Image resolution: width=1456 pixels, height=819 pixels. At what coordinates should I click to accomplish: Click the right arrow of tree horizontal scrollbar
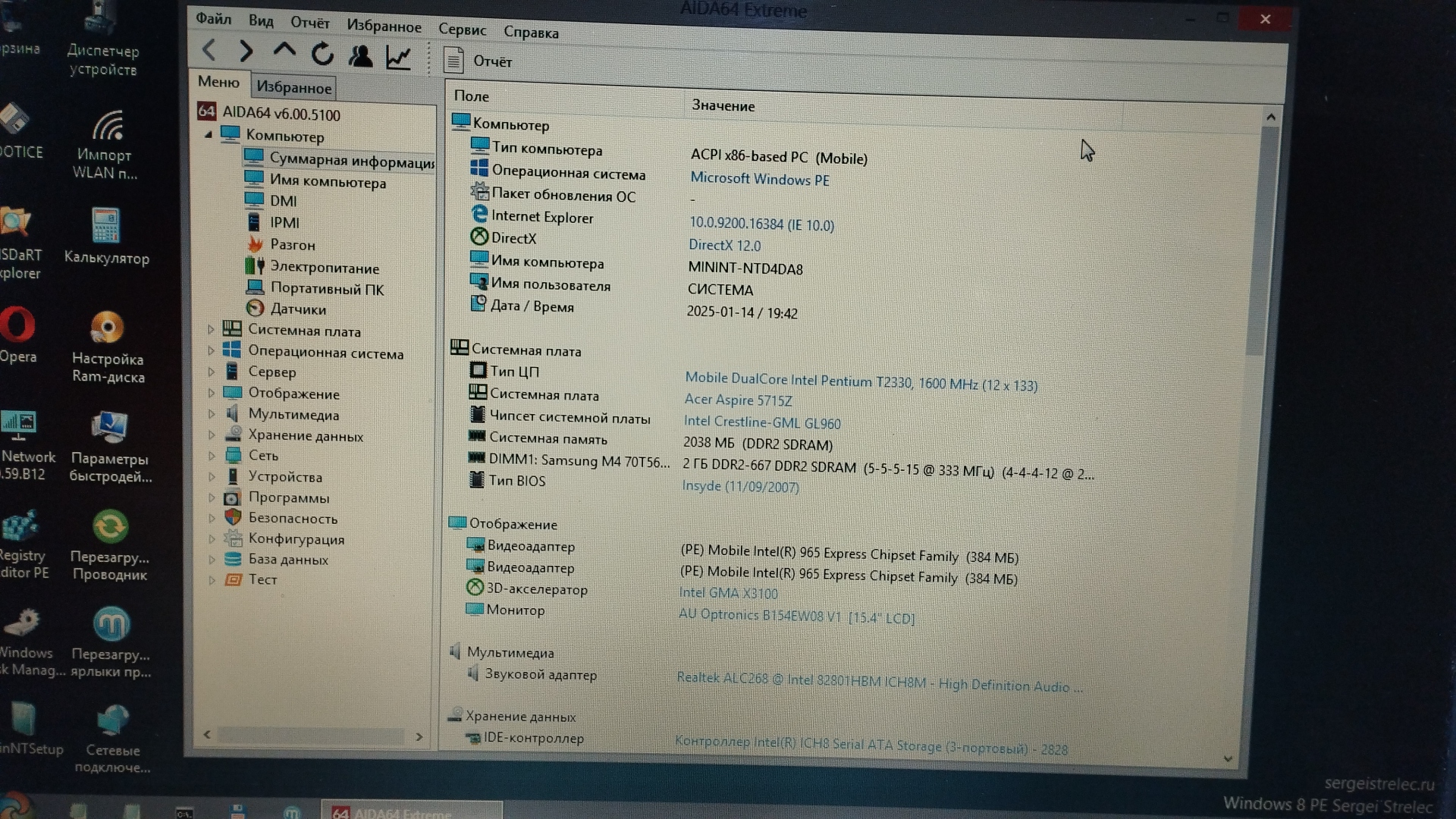tap(419, 736)
